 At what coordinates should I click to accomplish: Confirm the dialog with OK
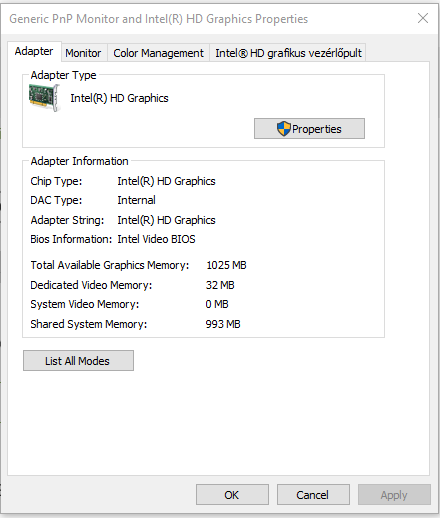click(232, 495)
